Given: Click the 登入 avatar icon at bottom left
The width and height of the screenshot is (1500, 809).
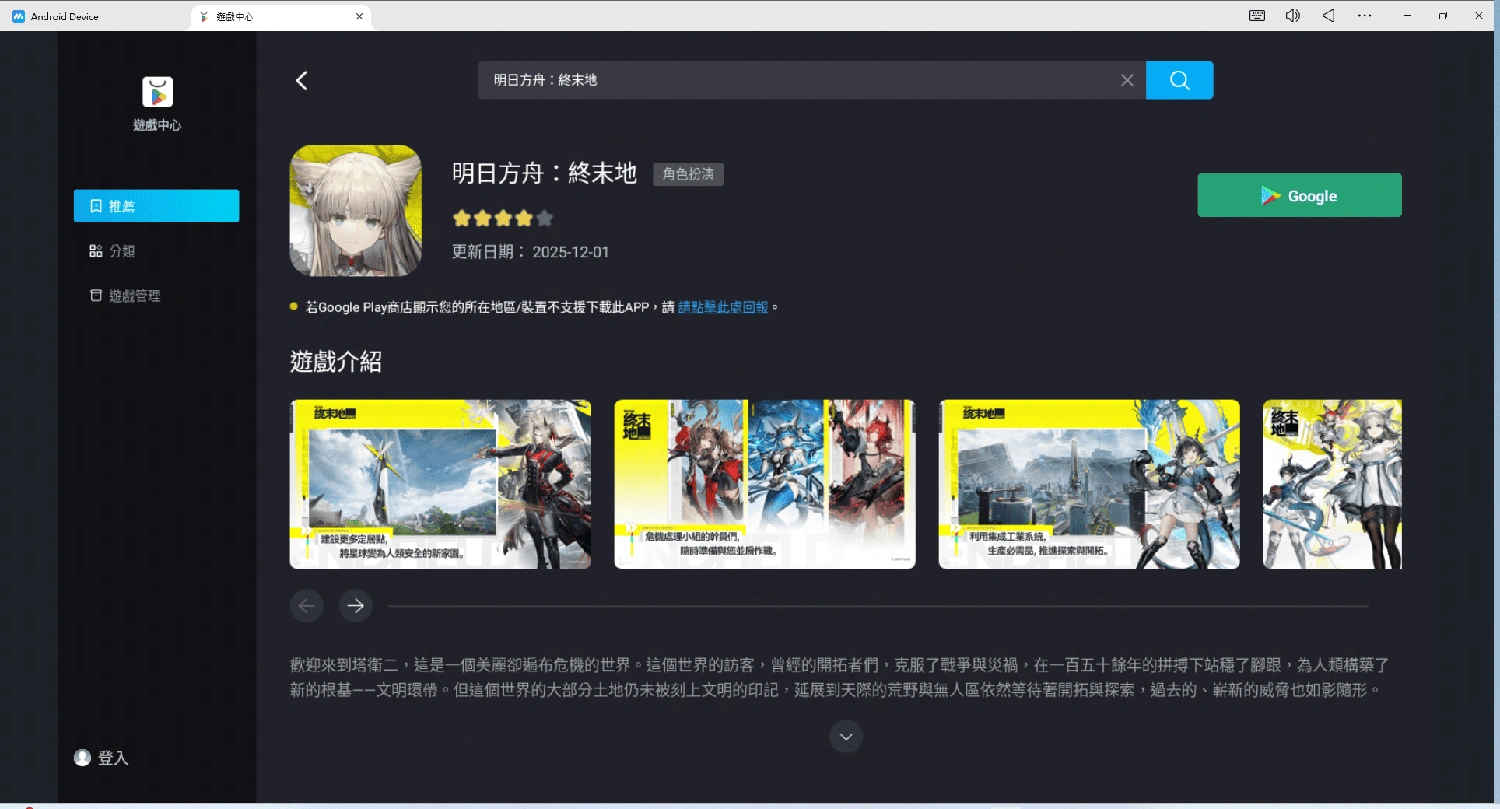Looking at the screenshot, I should click(x=82, y=758).
